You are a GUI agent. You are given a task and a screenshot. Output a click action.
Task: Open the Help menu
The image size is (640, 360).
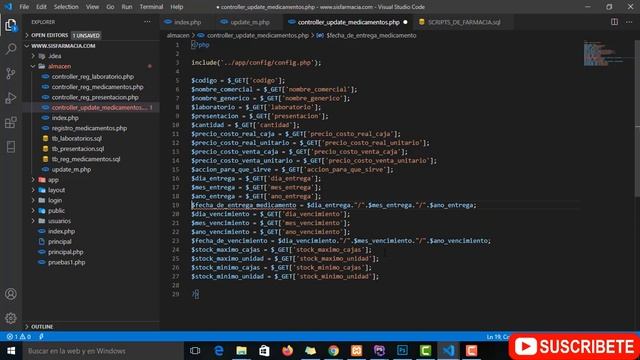tap(177, 7)
